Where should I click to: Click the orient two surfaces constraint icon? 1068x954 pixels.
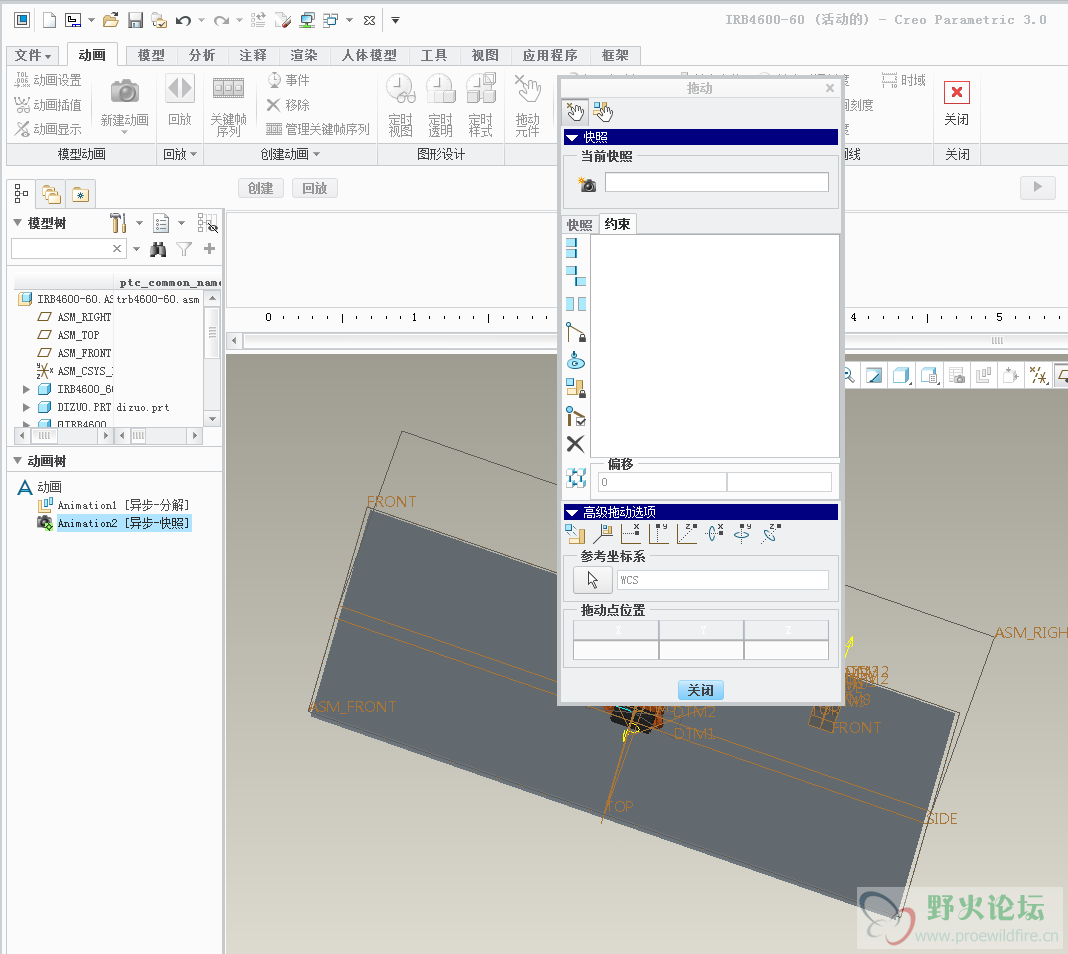pos(576,304)
